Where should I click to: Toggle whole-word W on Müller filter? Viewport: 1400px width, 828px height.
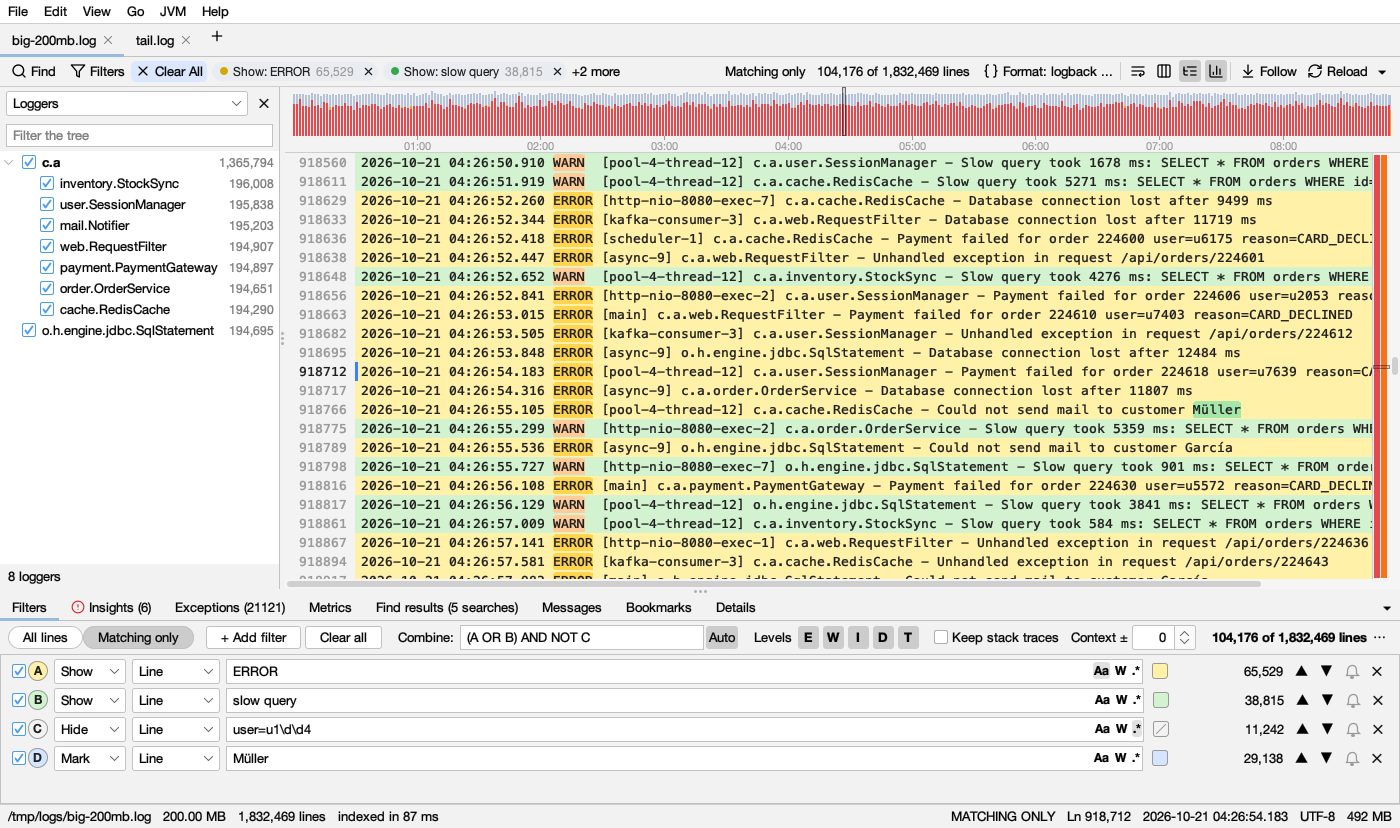(1121, 758)
